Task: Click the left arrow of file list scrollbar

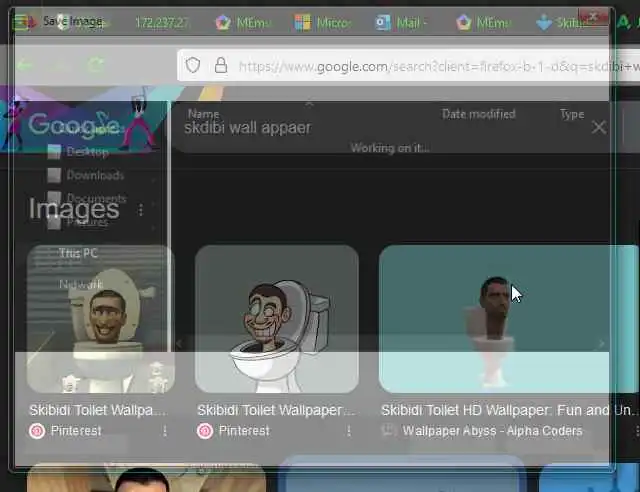Action: [x=179, y=344]
